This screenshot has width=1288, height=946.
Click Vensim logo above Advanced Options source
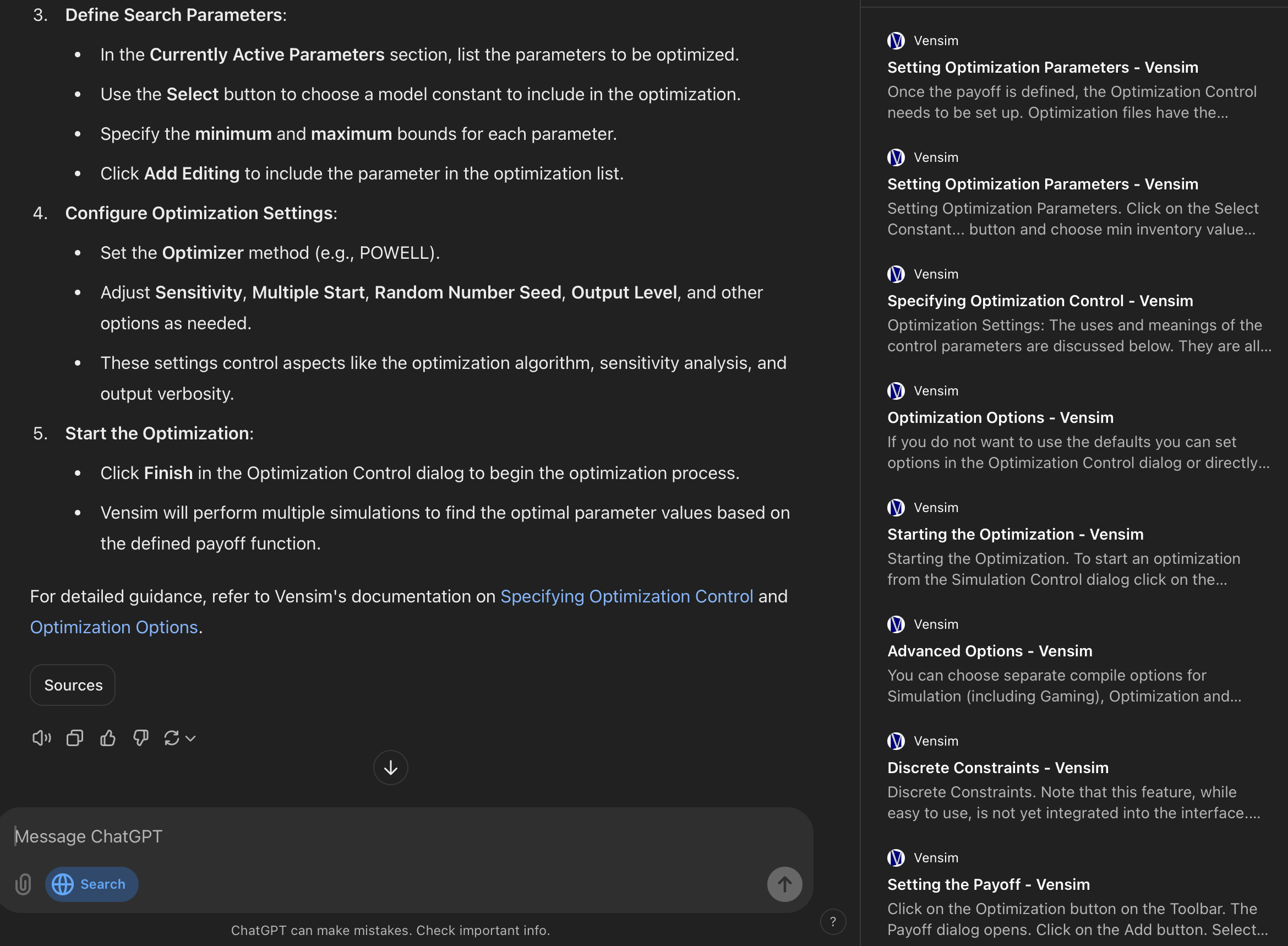(896, 624)
